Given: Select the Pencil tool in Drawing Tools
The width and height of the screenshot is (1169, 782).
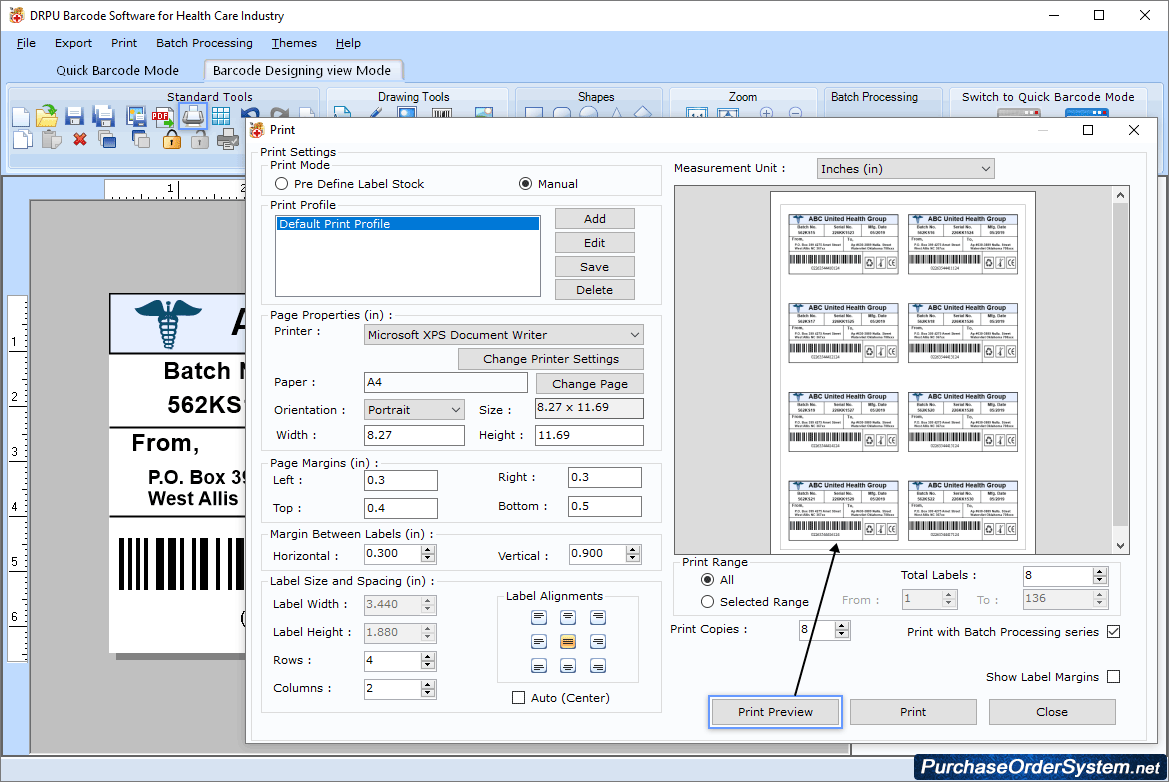Looking at the screenshot, I should pyautogui.click(x=374, y=113).
